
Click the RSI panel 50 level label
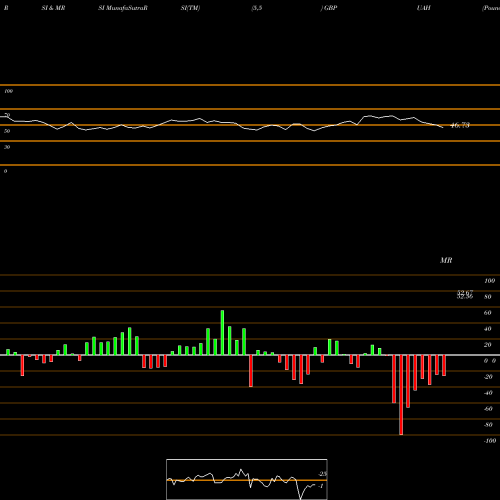point(7,131)
